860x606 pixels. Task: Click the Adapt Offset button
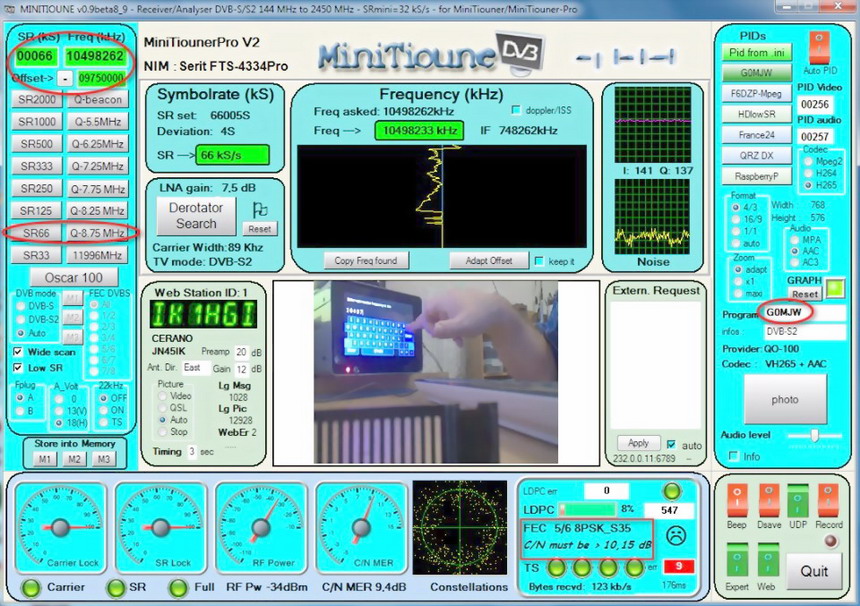pos(489,260)
